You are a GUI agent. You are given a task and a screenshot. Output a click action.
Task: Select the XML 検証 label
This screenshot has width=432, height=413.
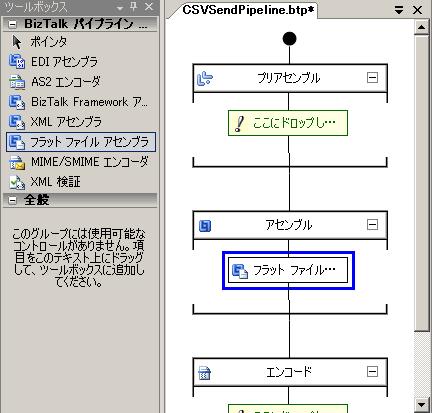55,182
